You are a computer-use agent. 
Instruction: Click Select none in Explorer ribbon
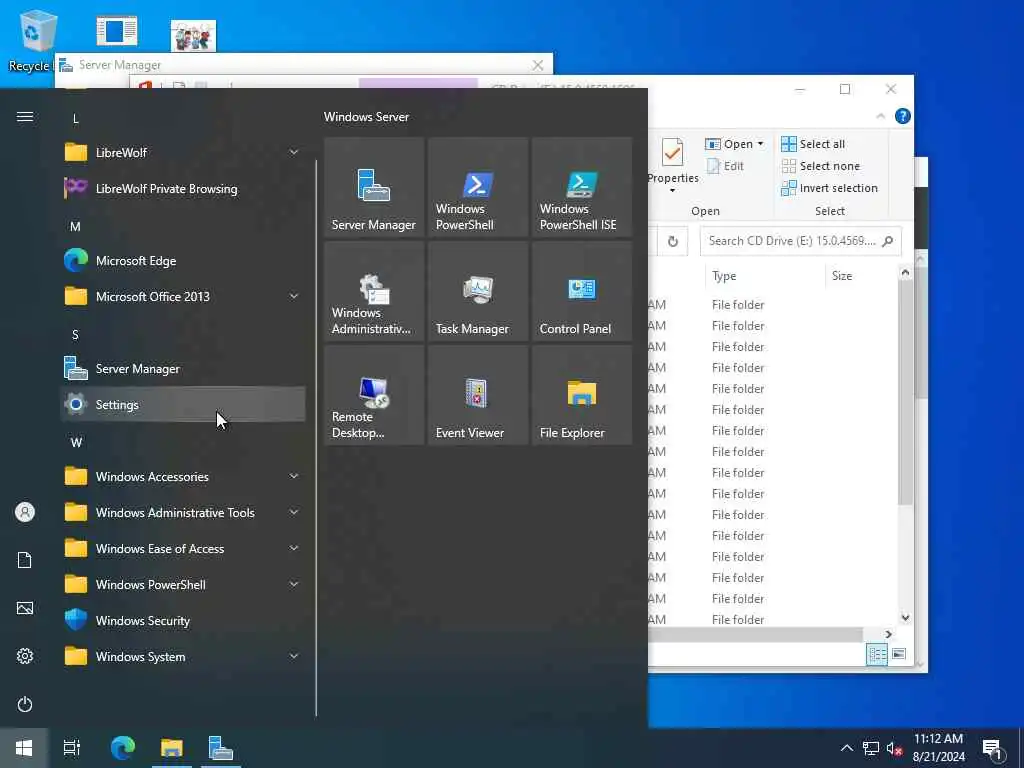click(821, 166)
